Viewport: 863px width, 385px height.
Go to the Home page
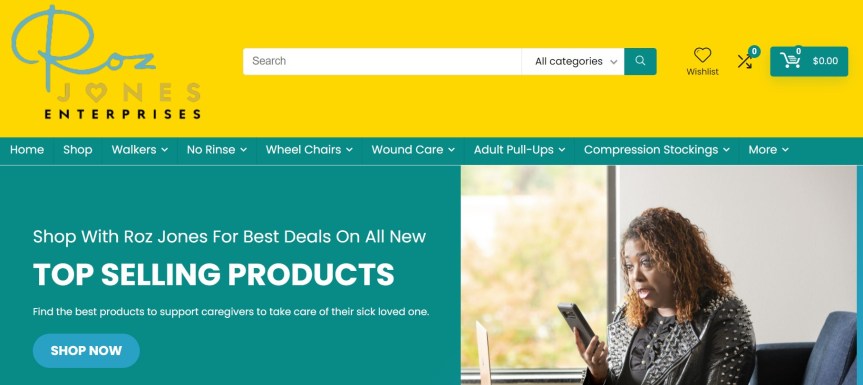27,150
